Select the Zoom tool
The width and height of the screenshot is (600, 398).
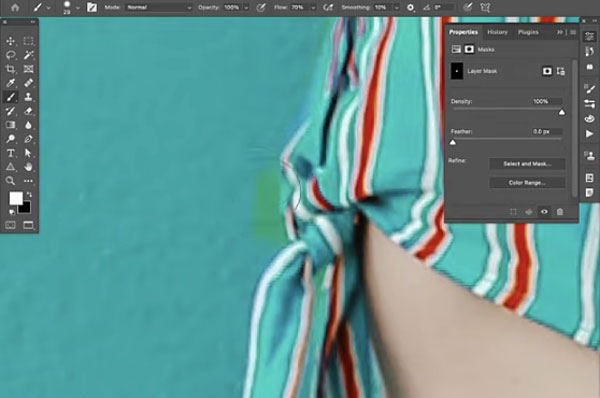pyautogui.click(x=10, y=181)
